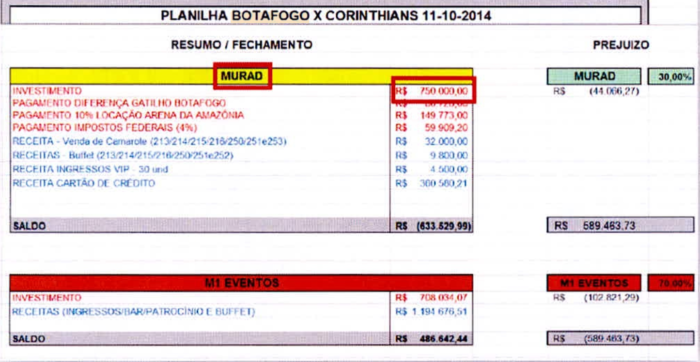Screen dimensions: 700x362
Task: Select the Pagamento Impostos Federais (4%) row
Action: coord(241,128)
